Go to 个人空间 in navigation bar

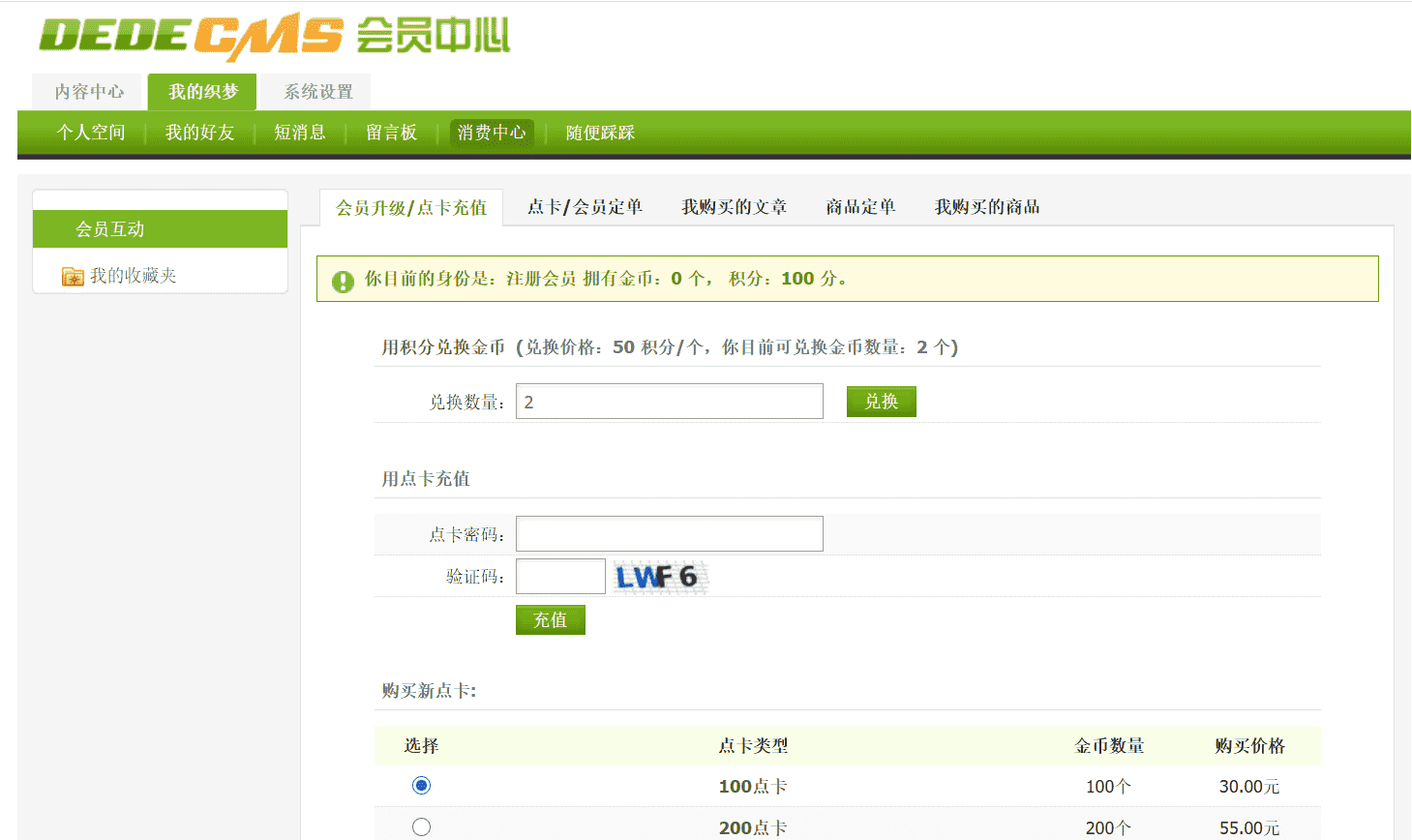point(91,133)
